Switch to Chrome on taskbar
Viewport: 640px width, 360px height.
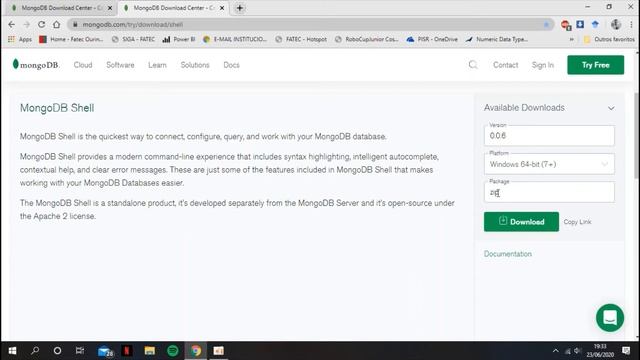tap(196, 351)
